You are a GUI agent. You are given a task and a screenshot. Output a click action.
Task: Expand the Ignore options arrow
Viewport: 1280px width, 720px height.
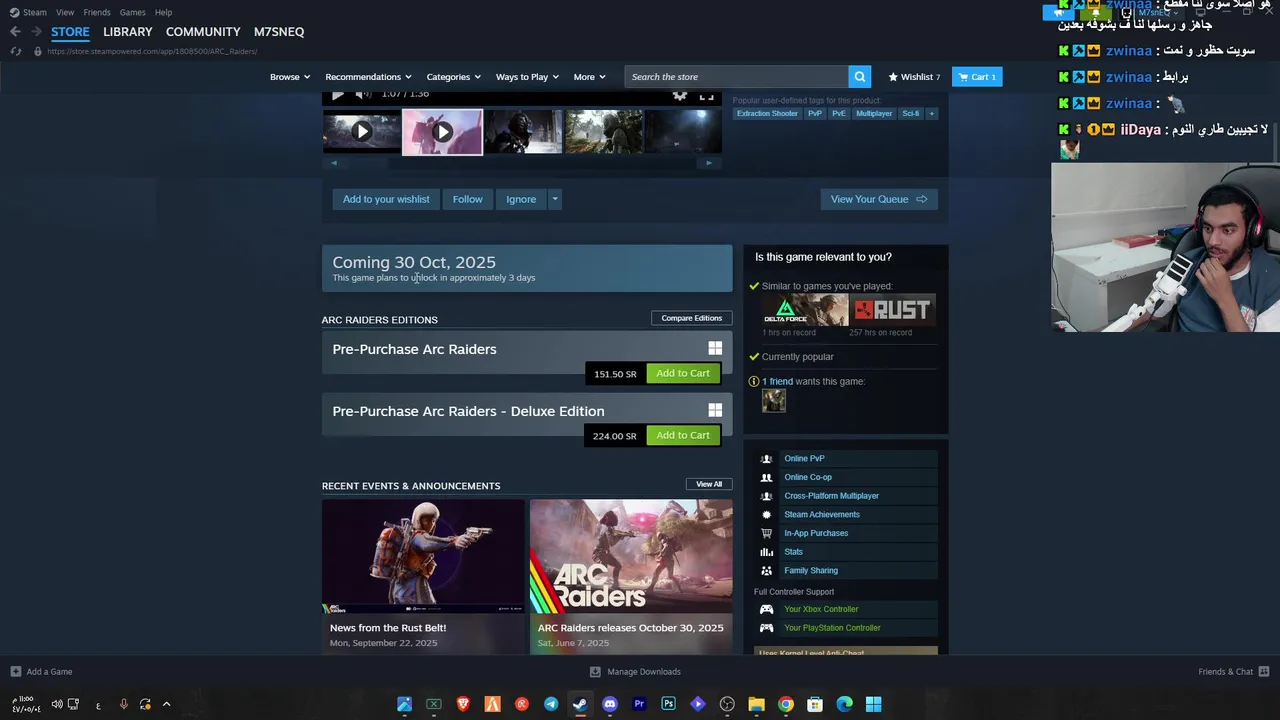coord(555,199)
